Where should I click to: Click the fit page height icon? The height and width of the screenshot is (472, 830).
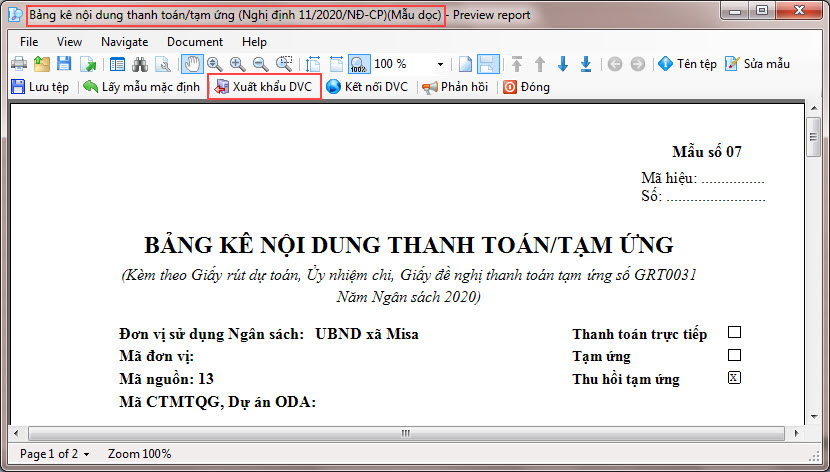313,64
